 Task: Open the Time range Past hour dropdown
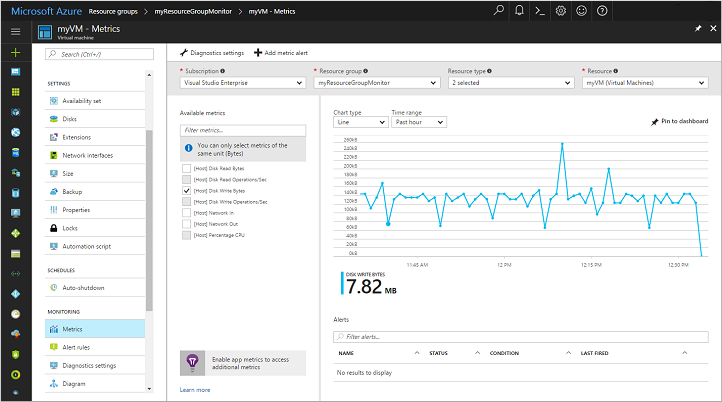pos(419,122)
